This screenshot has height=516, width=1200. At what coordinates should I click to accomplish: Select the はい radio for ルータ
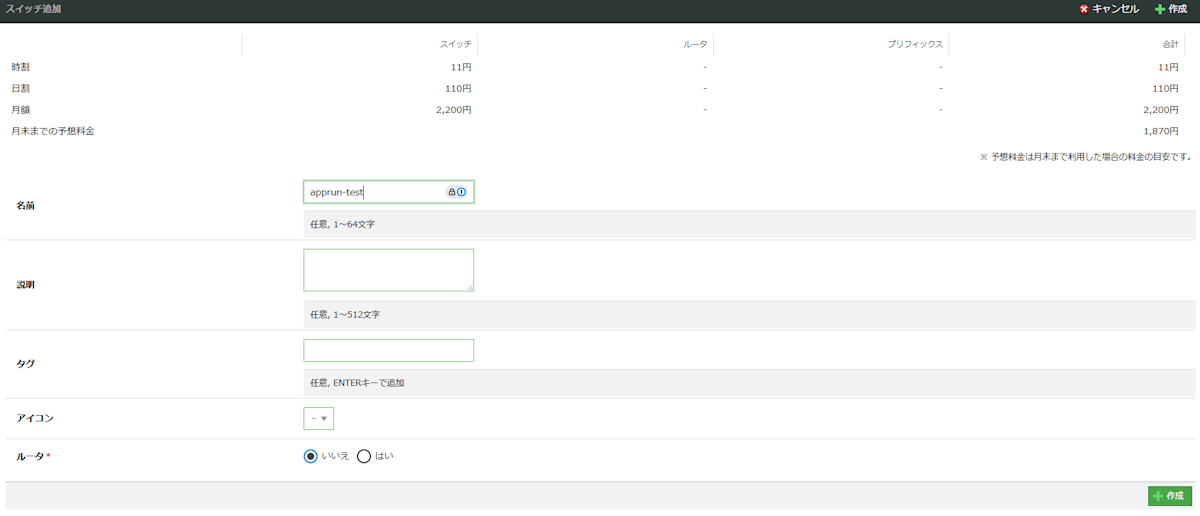[x=364, y=456]
